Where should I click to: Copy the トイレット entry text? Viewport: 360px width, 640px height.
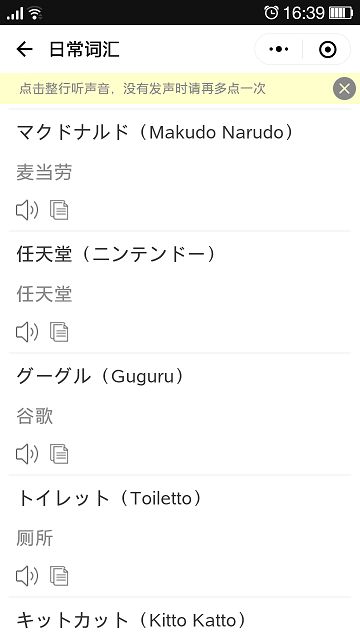click(x=59, y=576)
